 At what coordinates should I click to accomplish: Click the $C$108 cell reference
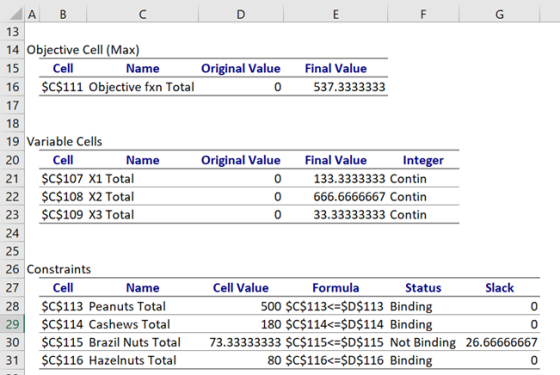coord(62,197)
